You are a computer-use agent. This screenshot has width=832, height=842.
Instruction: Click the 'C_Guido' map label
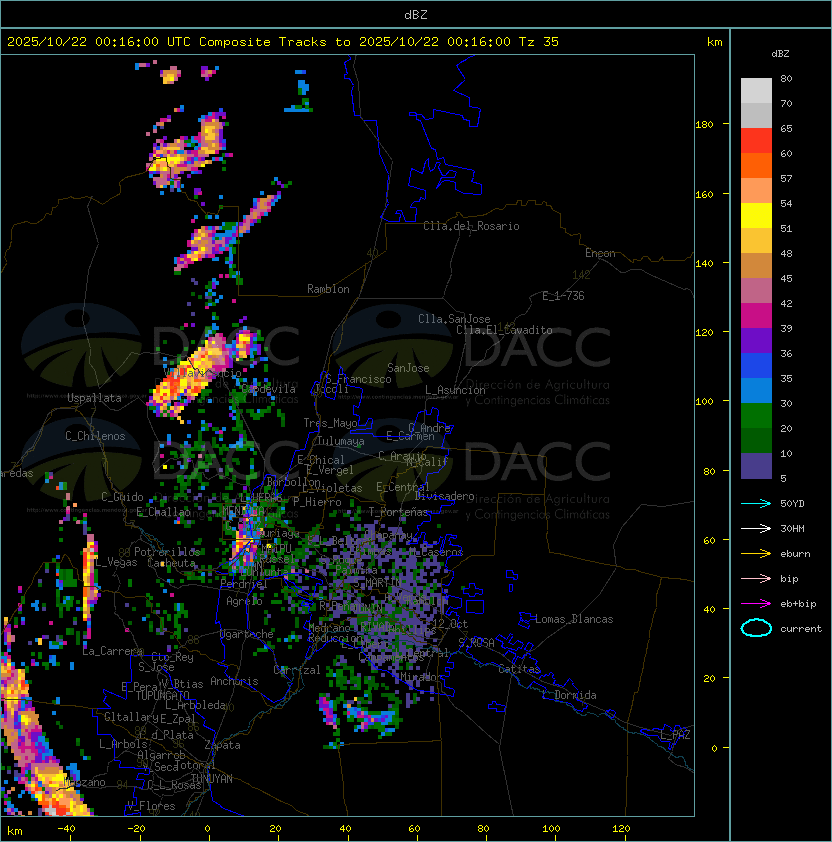pos(122,497)
